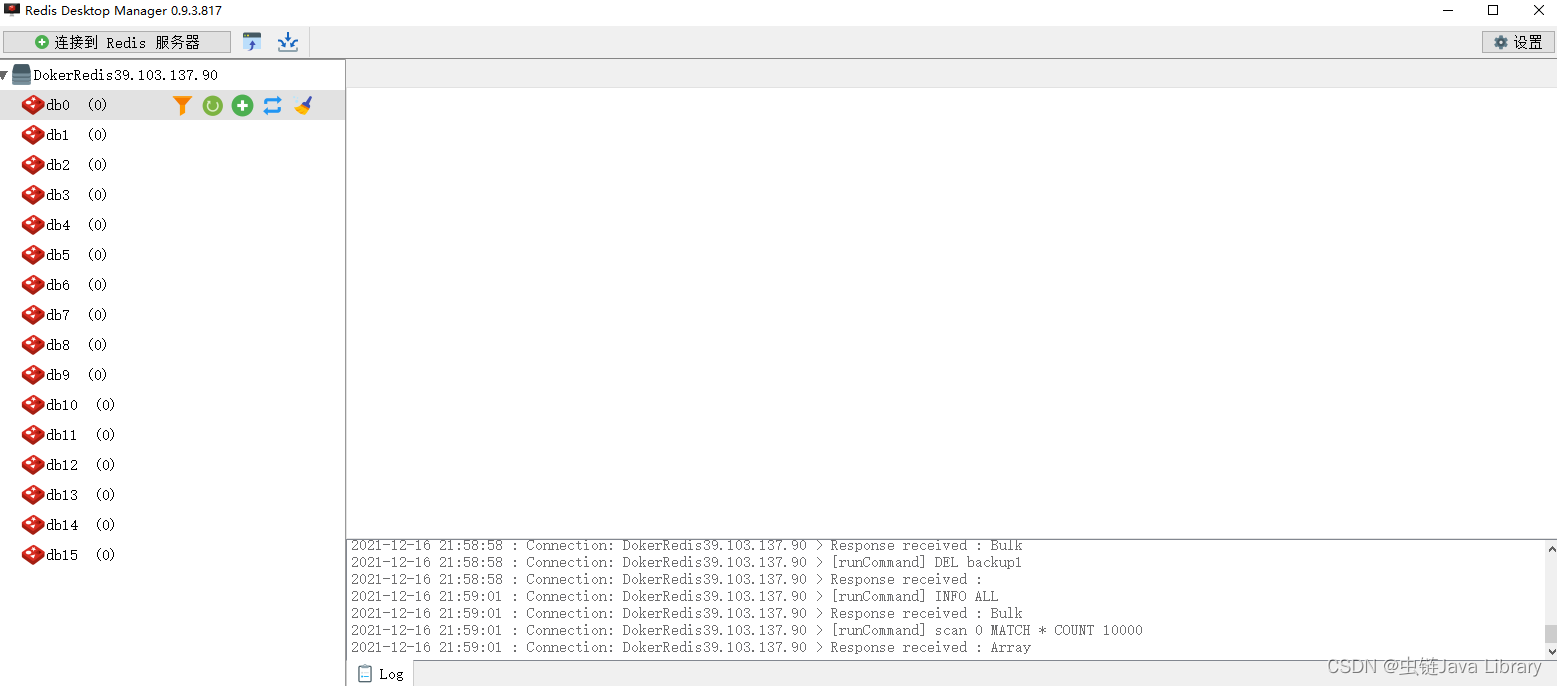Collapse the DokerRedis39.103.137.90 tree node
Image resolution: width=1557 pixels, height=686 pixels.
pyautogui.click(x=4, y=75)
